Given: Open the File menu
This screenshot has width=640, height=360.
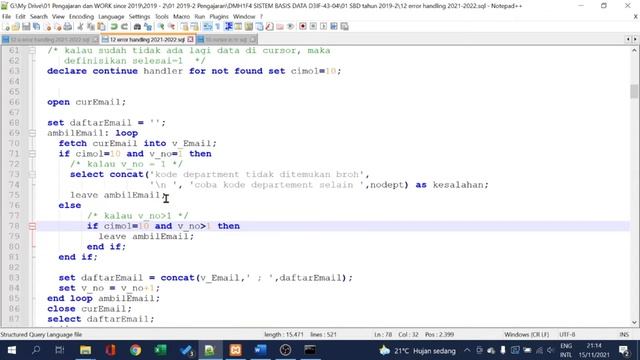Looking at the screenshot, I should (x=6, y=16).
